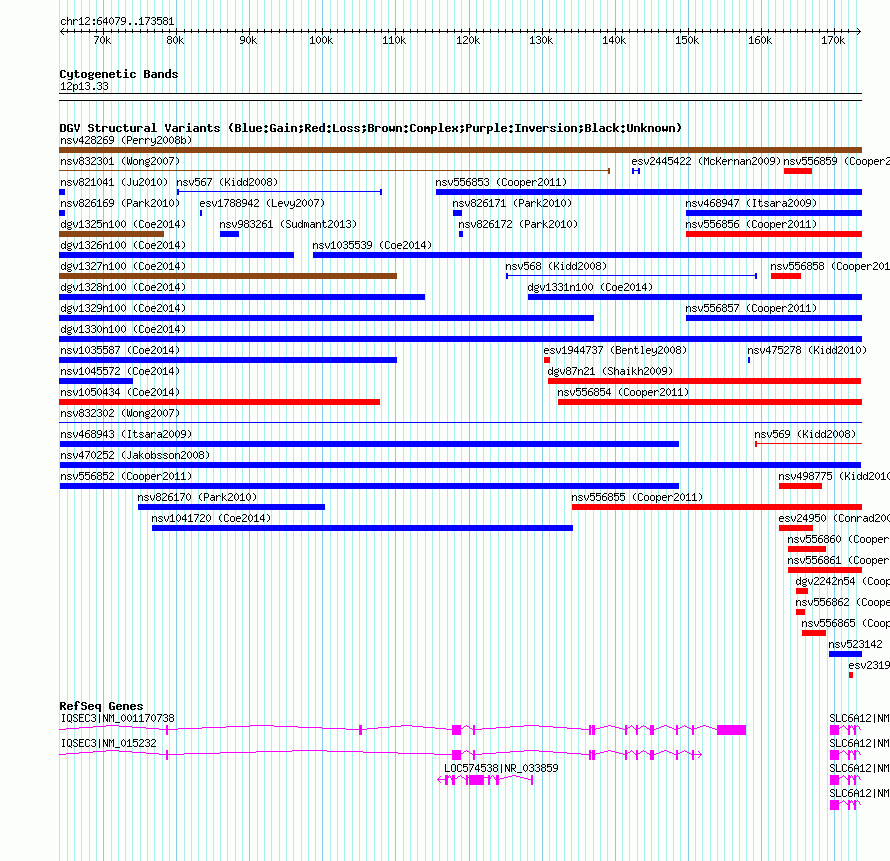This screenshot has height=861, width=890.
Task: Select nsv556855 (Cooper2011) variant label
Action: (x=637, y=497)
